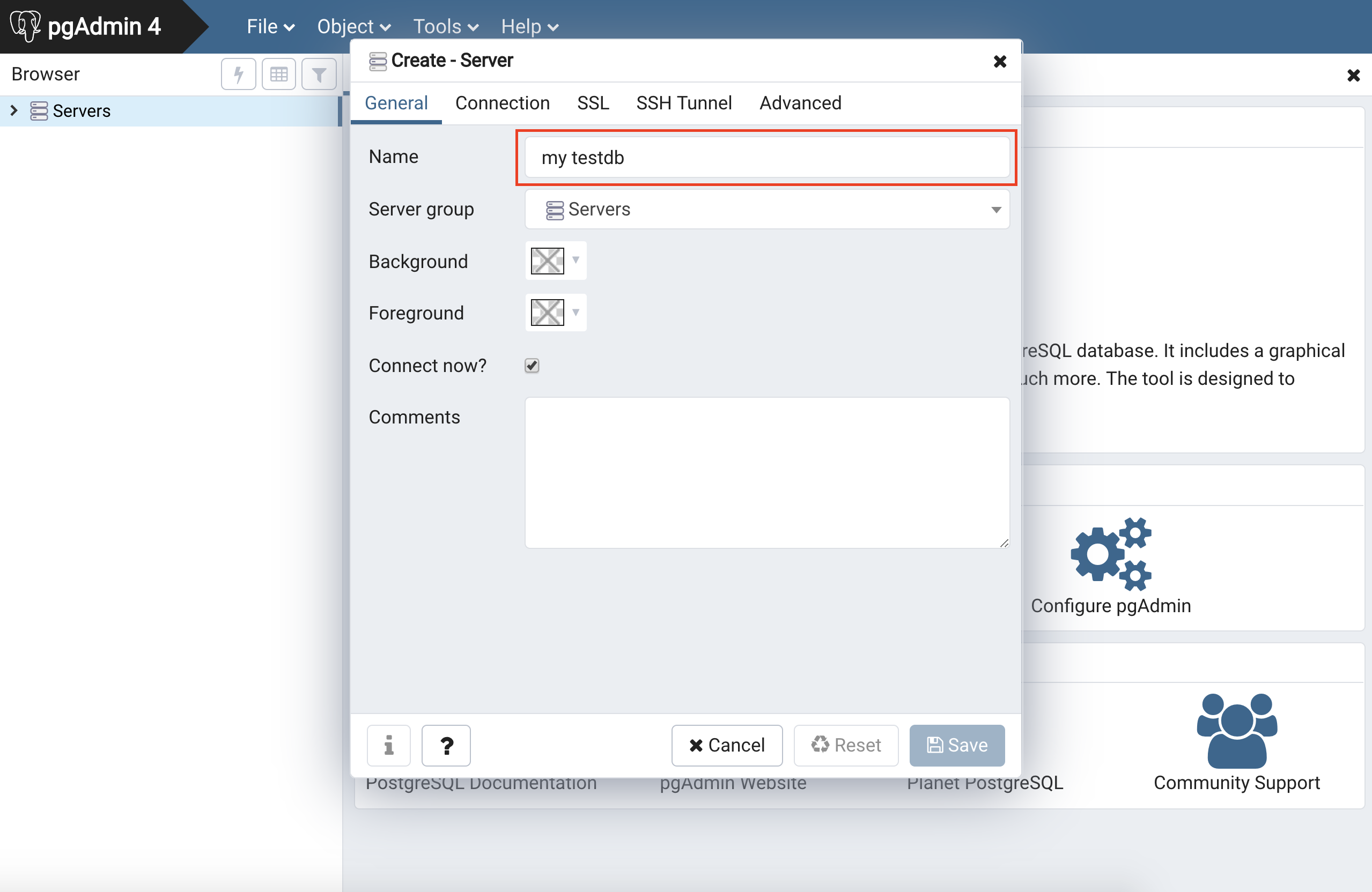Click the SQL help info icon

click(x=388, y=745)
